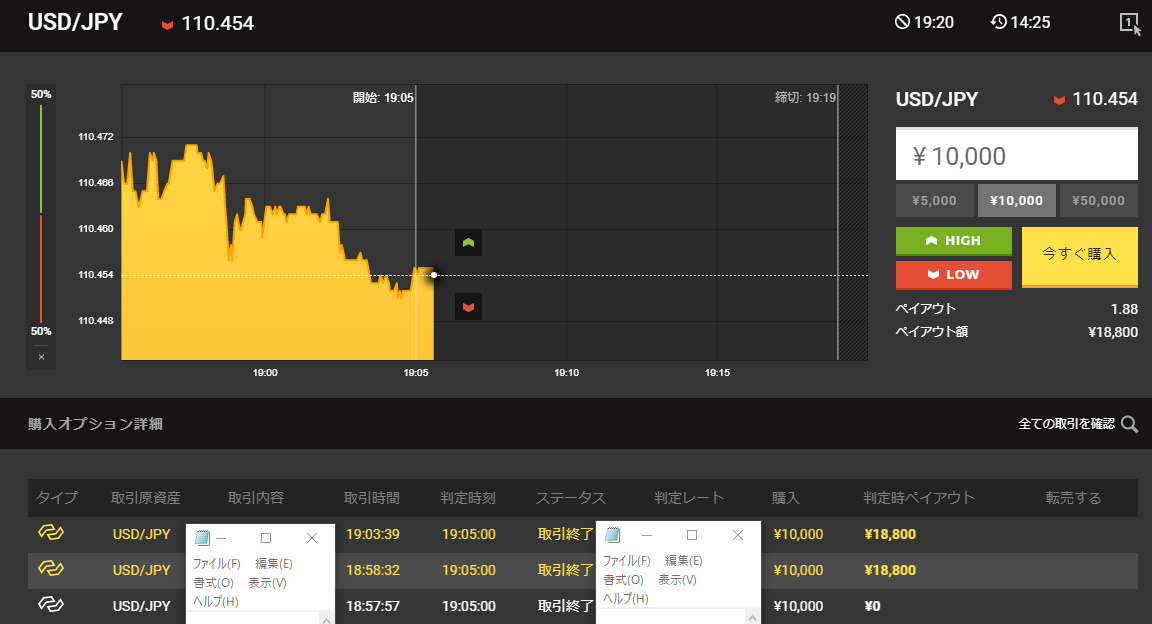The height and width of the screenshot is (624, 1152).
Task: Click the ¥10,000 amount input field
Action: [x=1016, y=156]
